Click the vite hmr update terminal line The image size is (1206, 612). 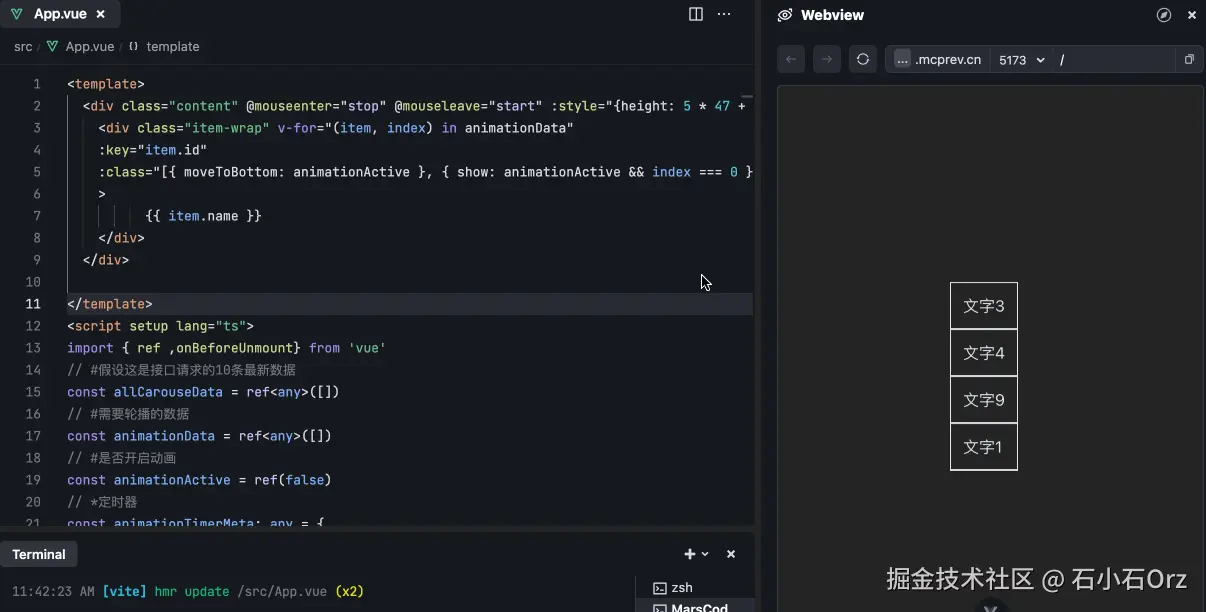coord(188,591)
